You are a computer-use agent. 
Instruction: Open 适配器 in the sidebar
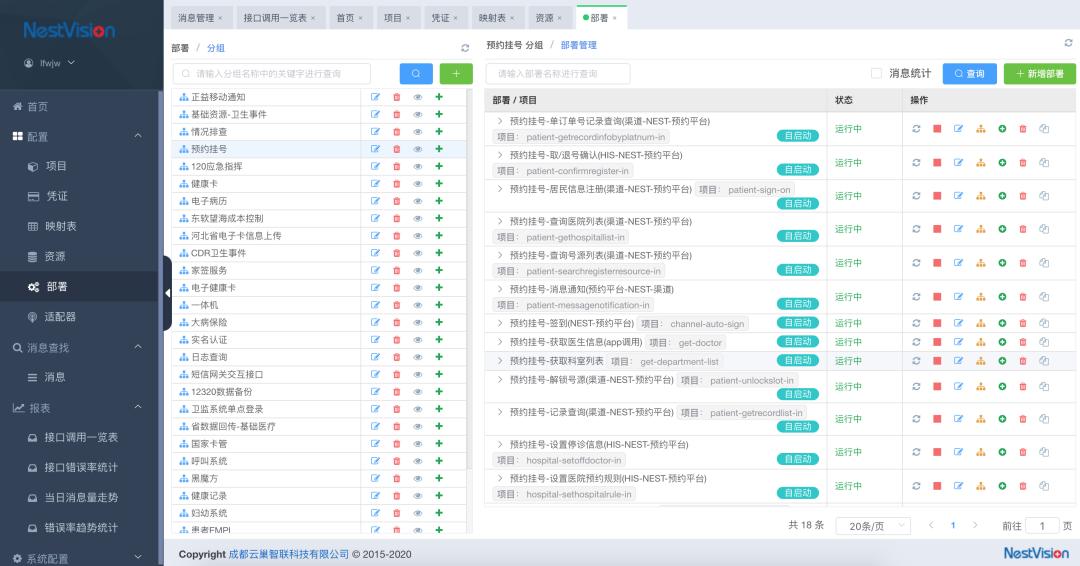click(60, 317)
